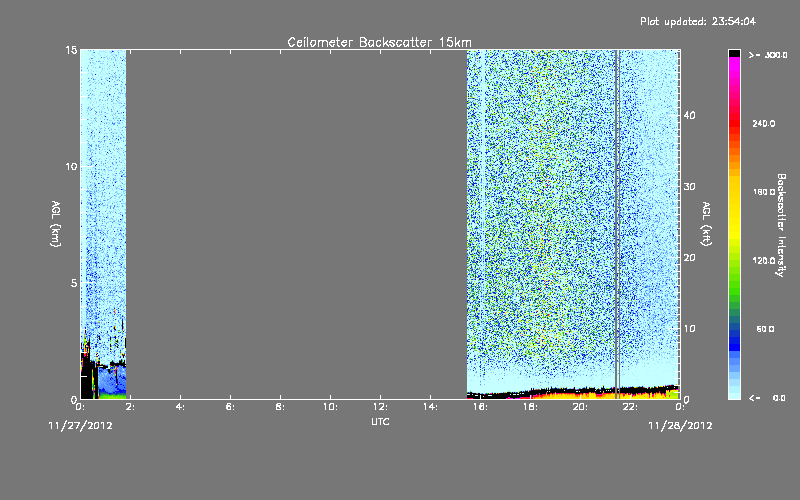Click the 'Plot updated: 23:54:04' timestamp

point(698,21)
